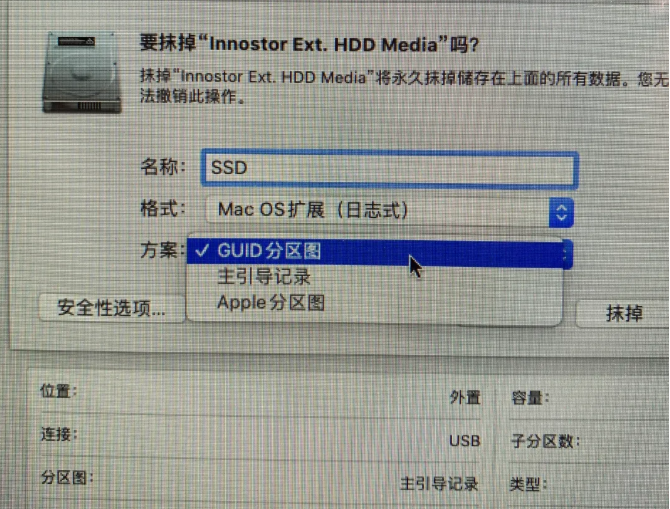This screenshot has width=670, height=509.
Task: Click the 安全性选项 button
Action: point(112,308)
